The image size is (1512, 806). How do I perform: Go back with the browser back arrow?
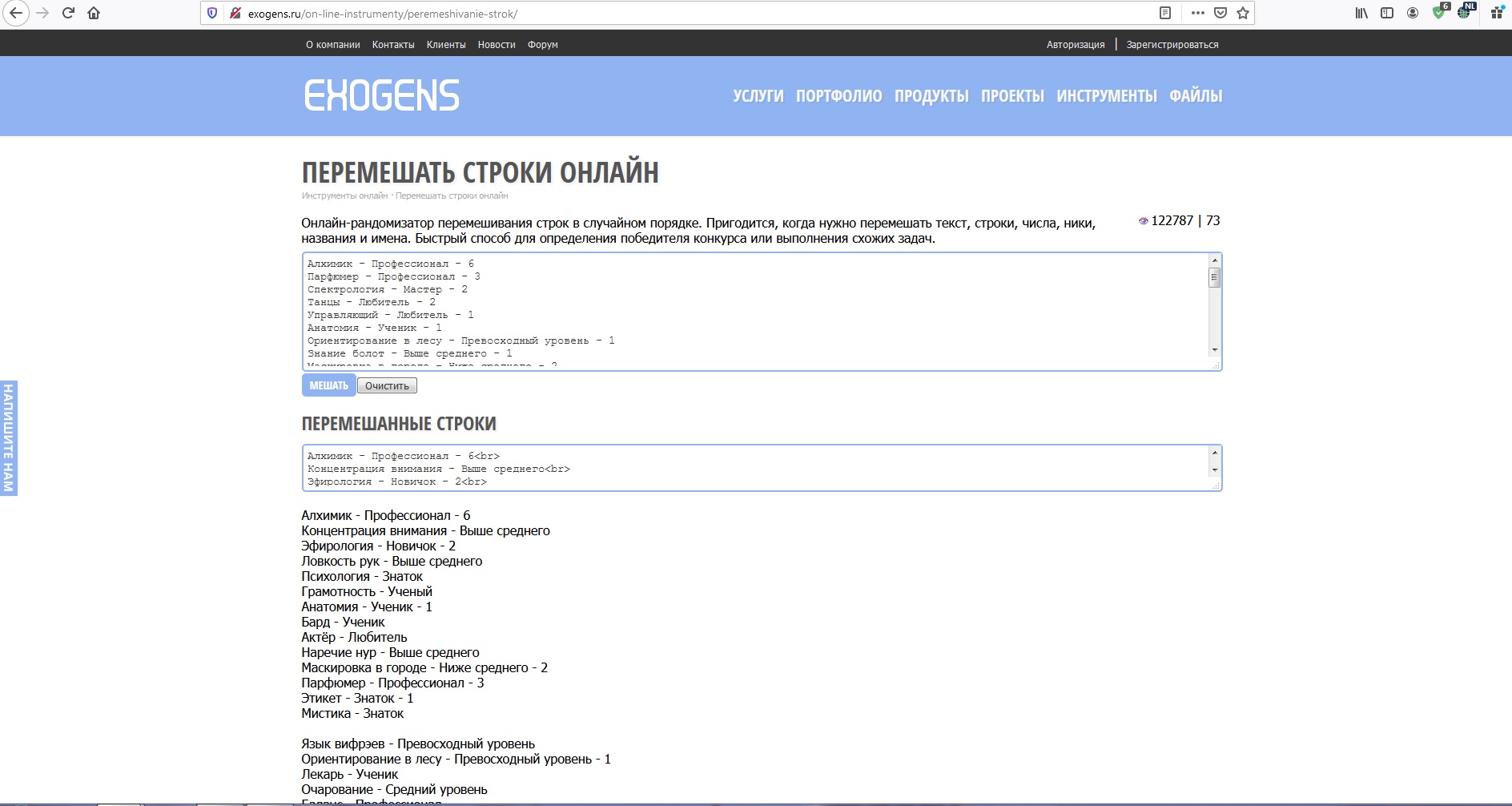pyautogui.click(x=16, y=13)
